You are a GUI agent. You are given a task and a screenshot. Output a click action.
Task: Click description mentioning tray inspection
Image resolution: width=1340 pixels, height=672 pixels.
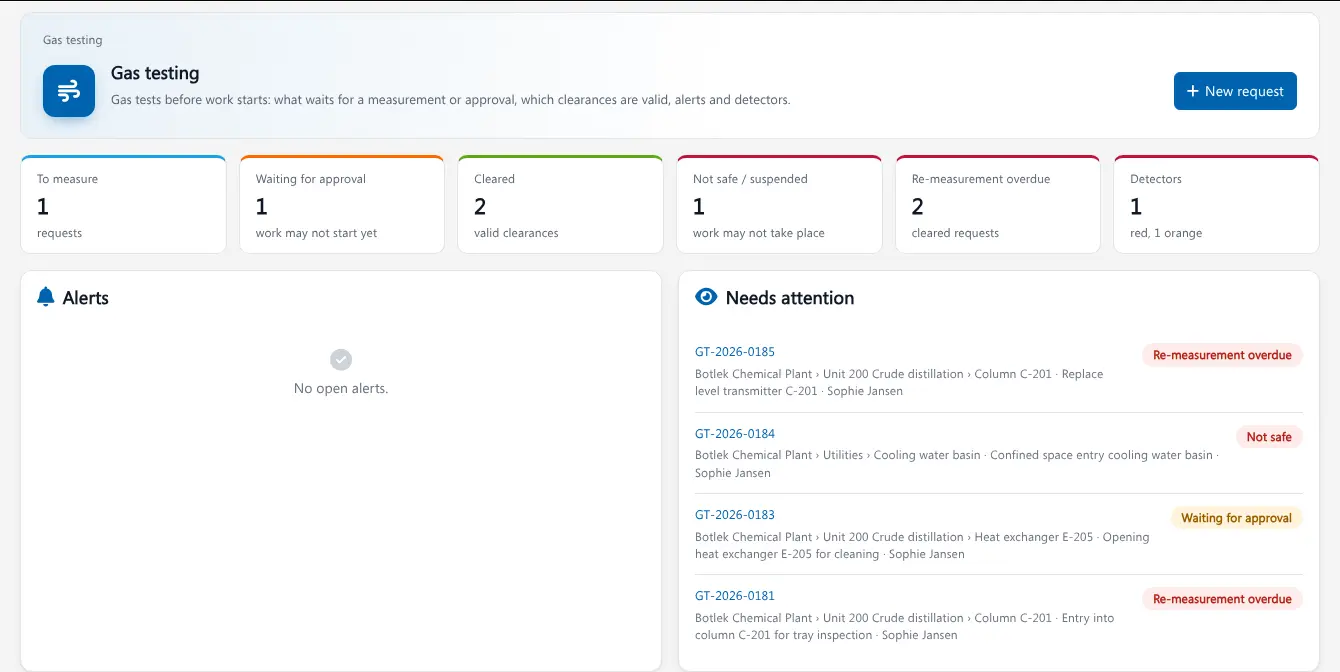(904, 626)
